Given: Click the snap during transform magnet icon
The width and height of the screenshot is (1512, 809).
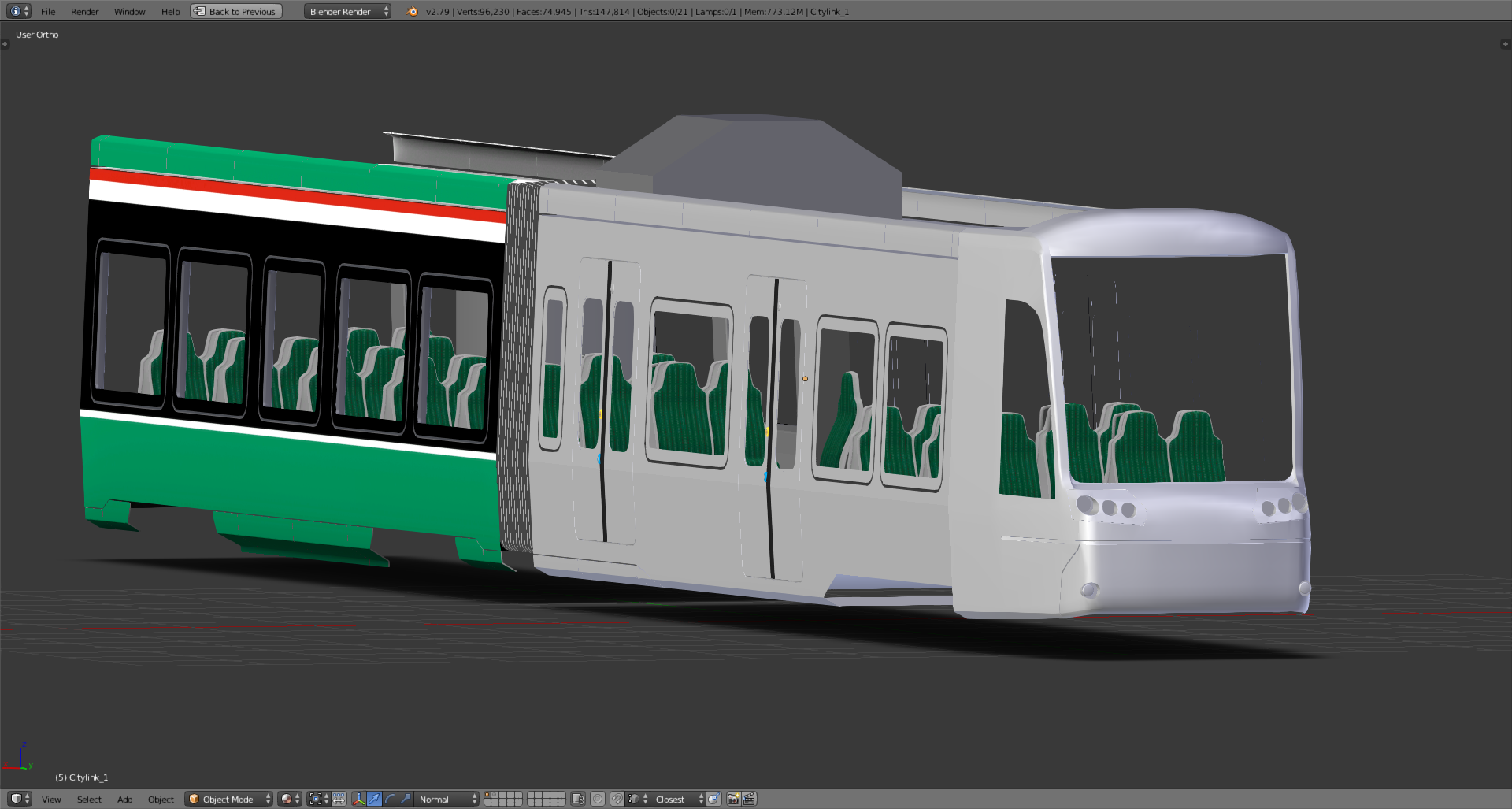Looking at the screenshot, I should (617, 799).
